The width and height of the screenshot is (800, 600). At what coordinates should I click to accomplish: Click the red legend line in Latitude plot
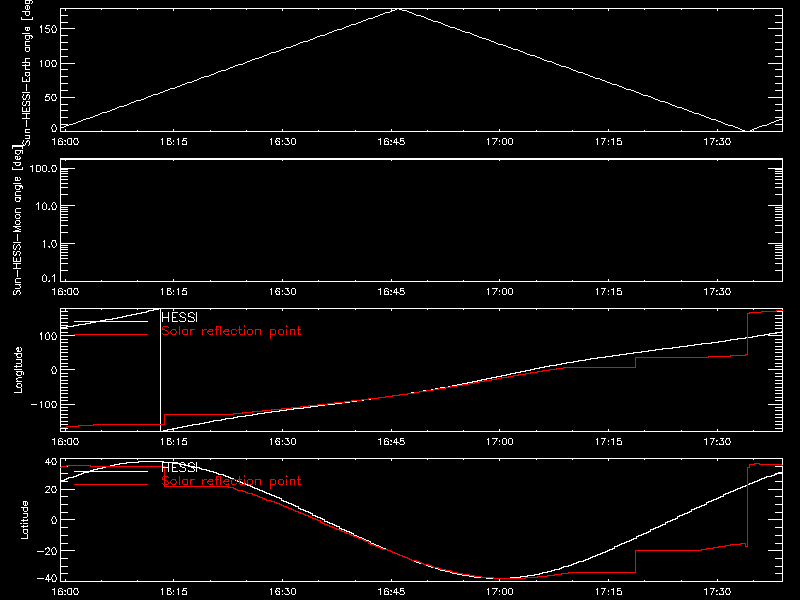tap(111, 485)
